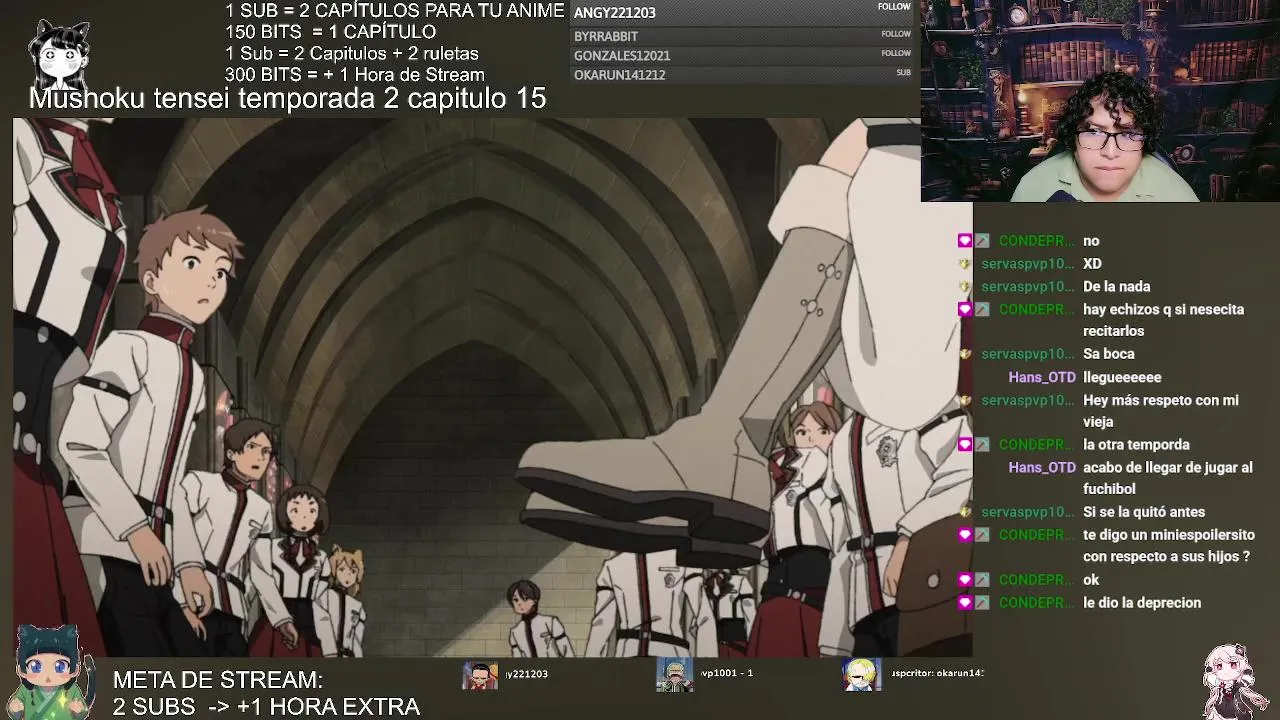Viewport: 1280px width, 720px height.
Task: Click the 'suscritor: okarun14' label in the bottom bar
Action: click(938, 673)
